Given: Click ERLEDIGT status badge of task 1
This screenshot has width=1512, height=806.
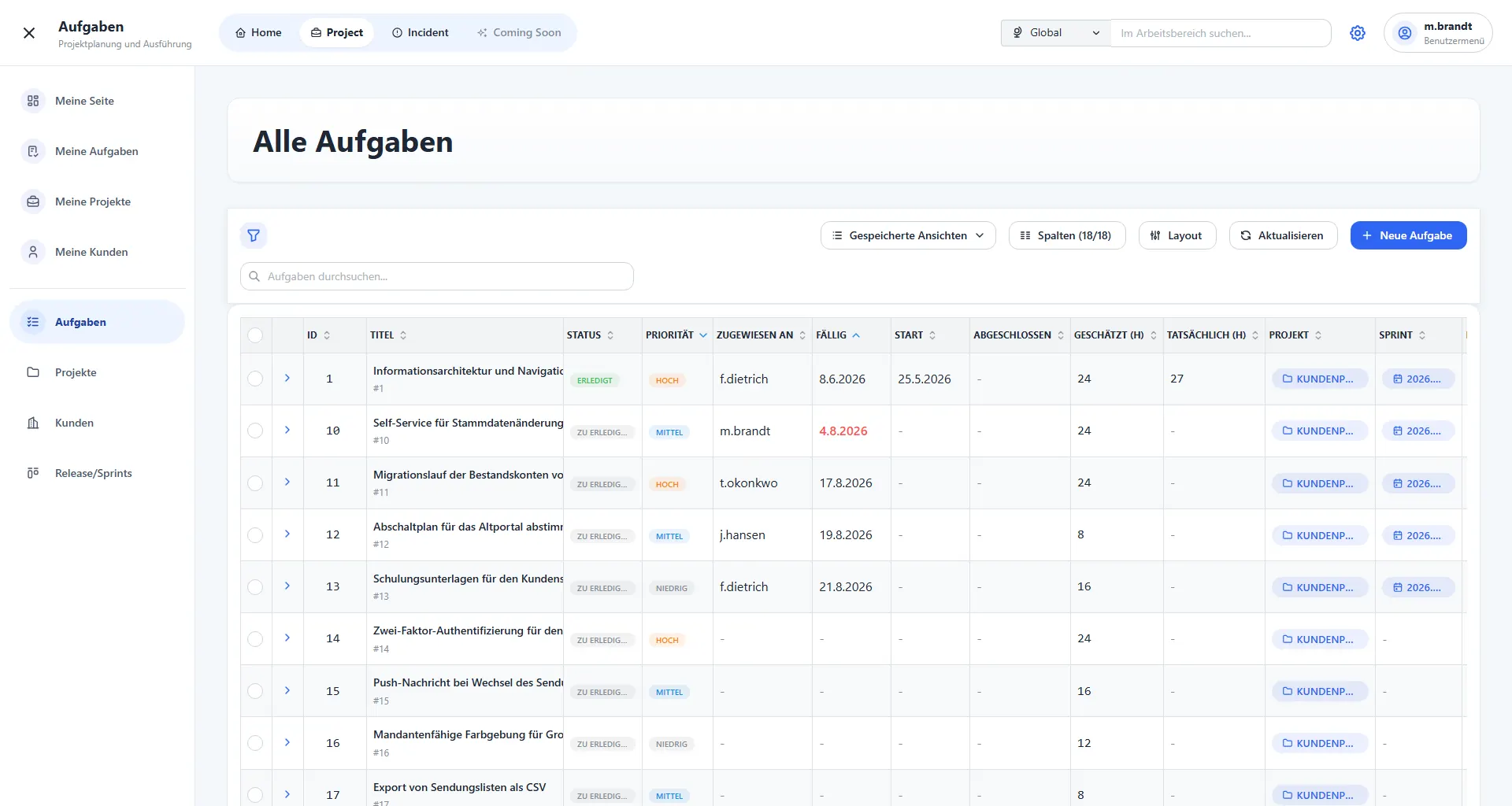Looking at the screenshot, I should (595, 380).
